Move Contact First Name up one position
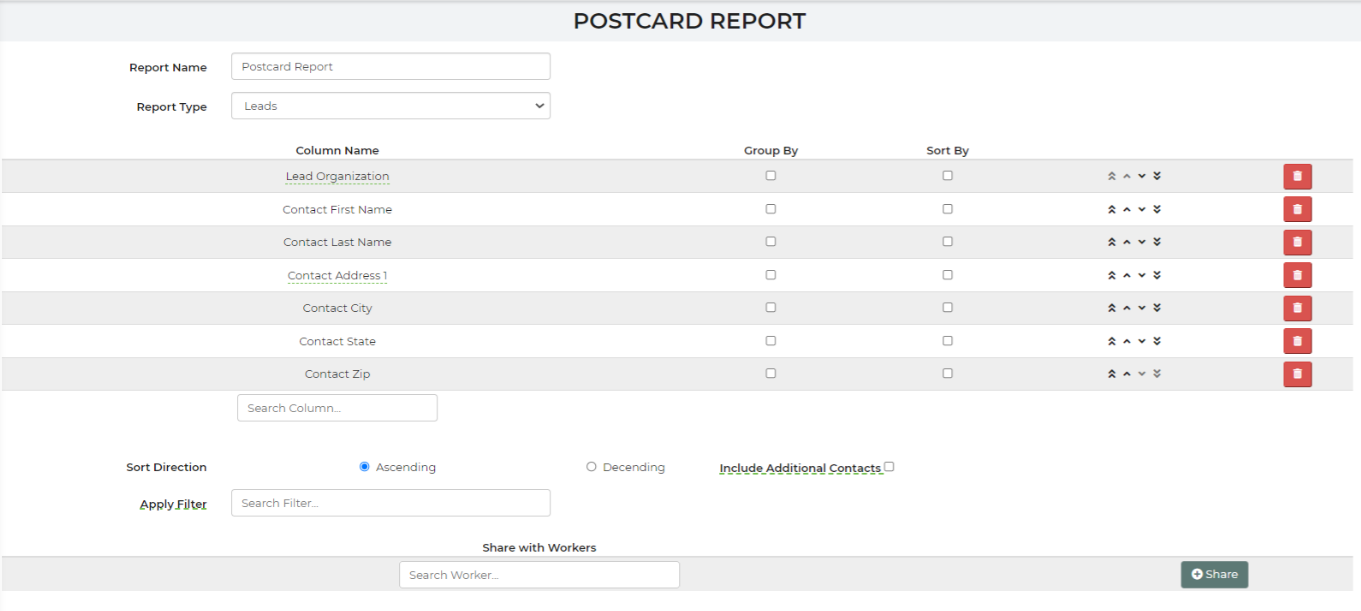 (x=1127, y=209)
